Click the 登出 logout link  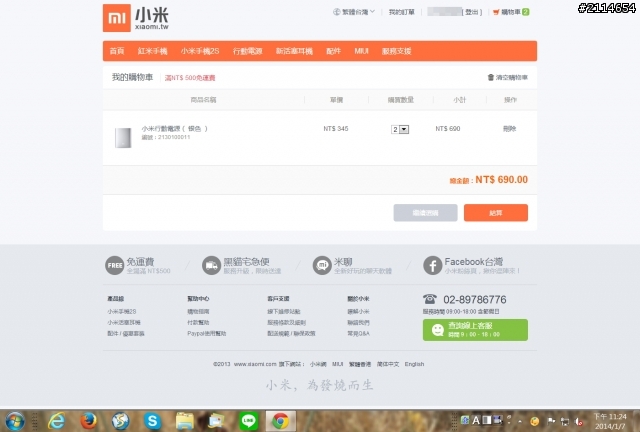click(x=471, y=12)
